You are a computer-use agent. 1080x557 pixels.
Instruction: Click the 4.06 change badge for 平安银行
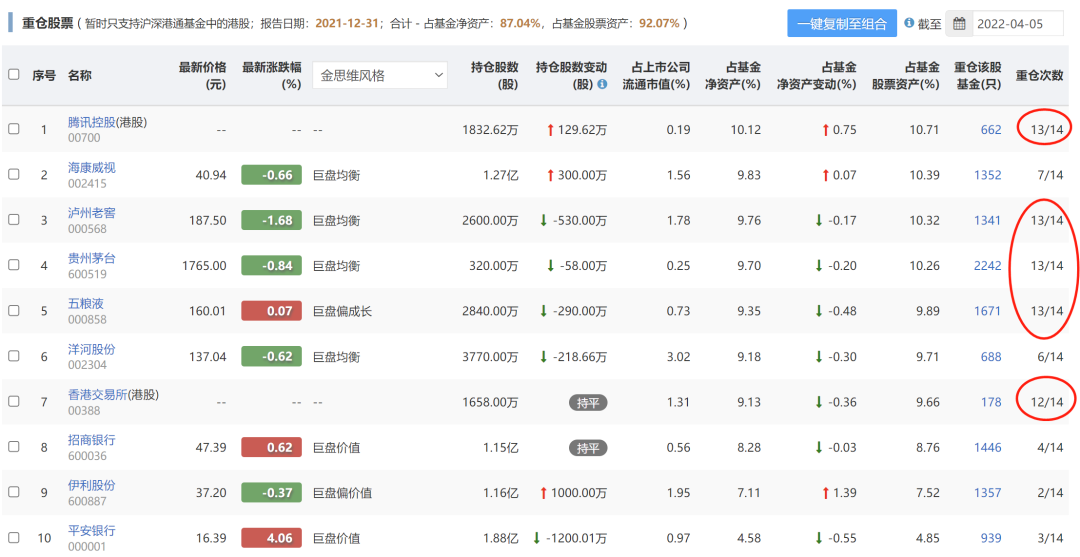tap(271, 538)
